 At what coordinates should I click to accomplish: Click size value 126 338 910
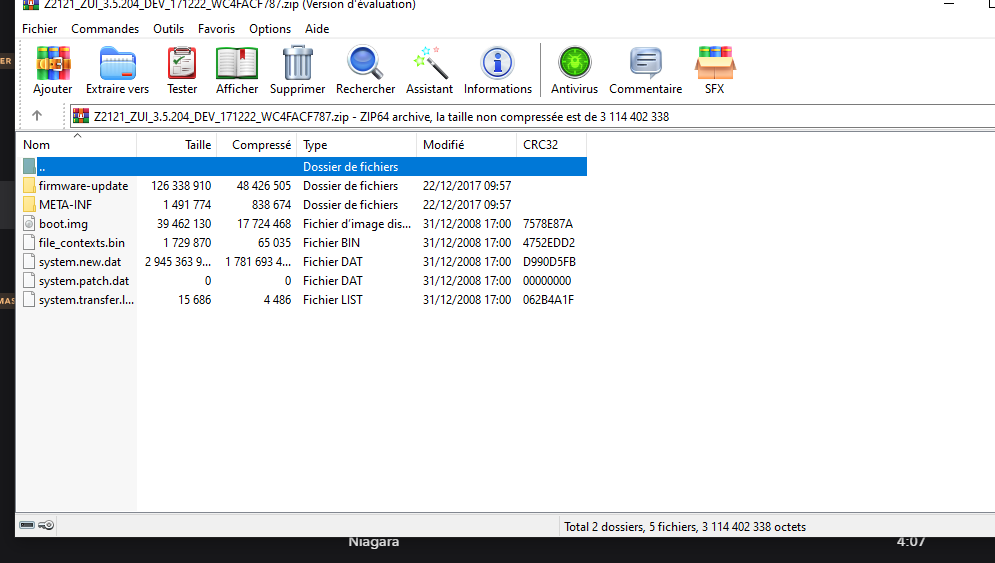181,185
